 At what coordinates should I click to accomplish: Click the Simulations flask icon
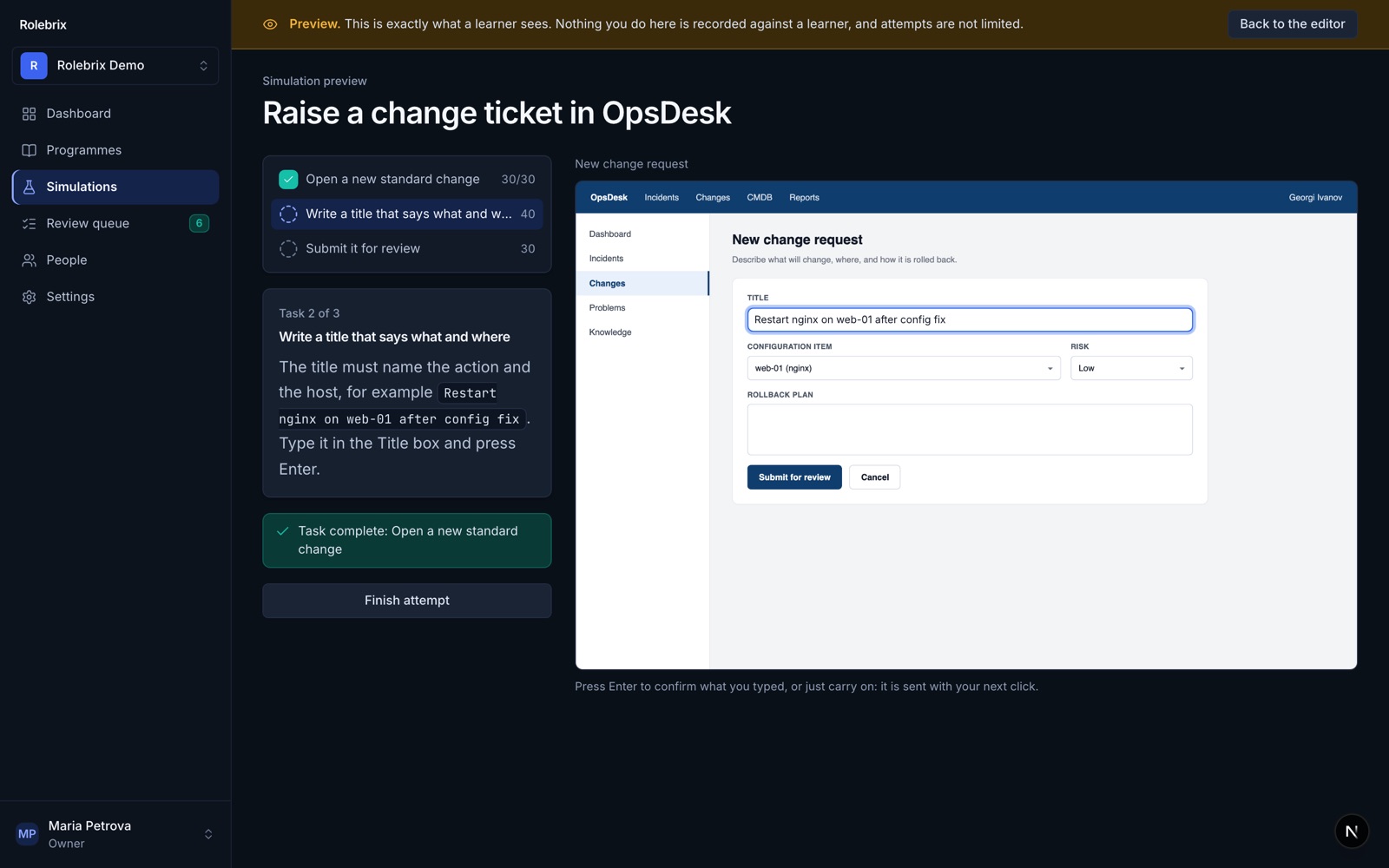[29, 187]
